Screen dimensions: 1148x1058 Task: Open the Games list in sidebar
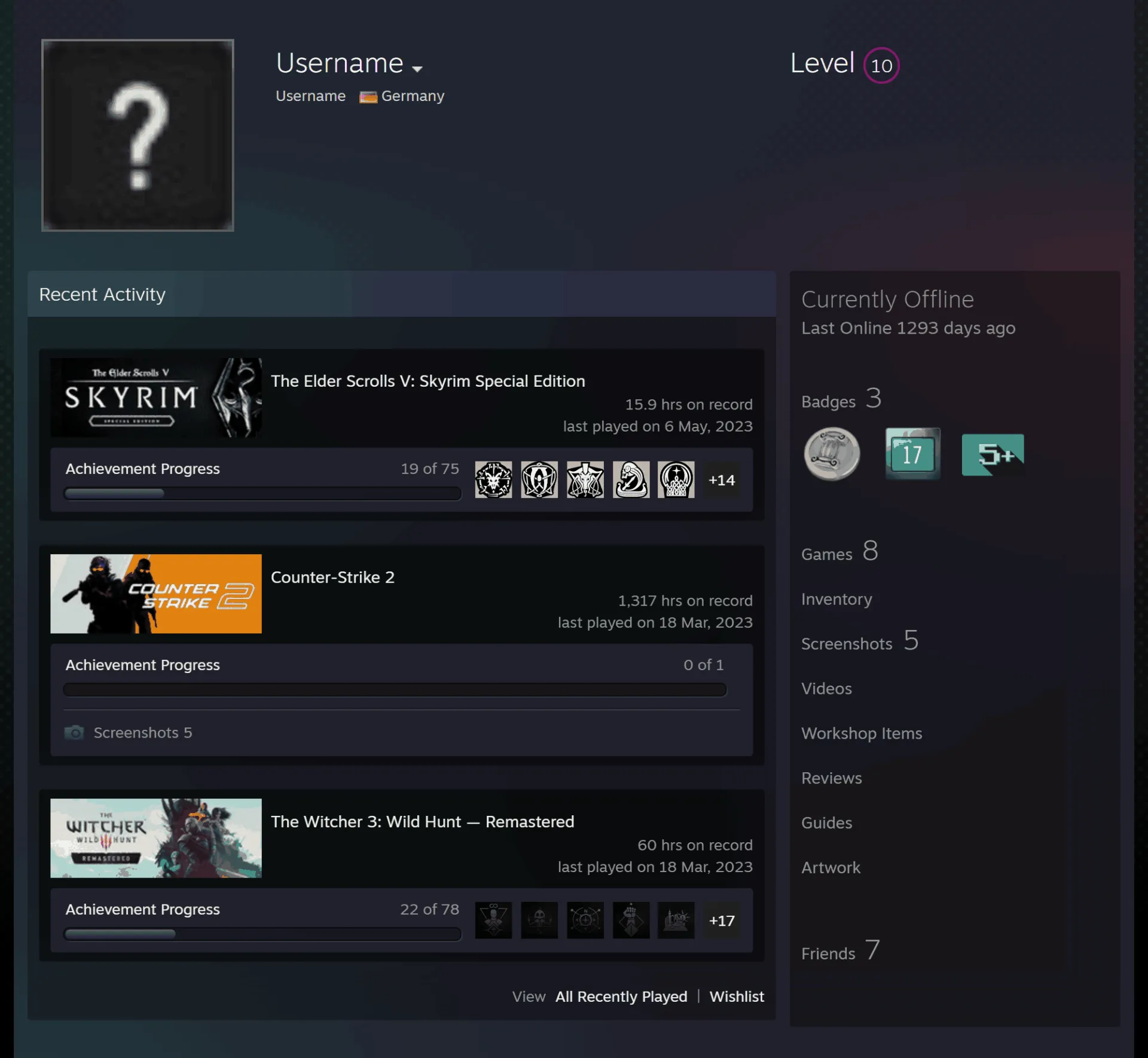tap(839, 551)
